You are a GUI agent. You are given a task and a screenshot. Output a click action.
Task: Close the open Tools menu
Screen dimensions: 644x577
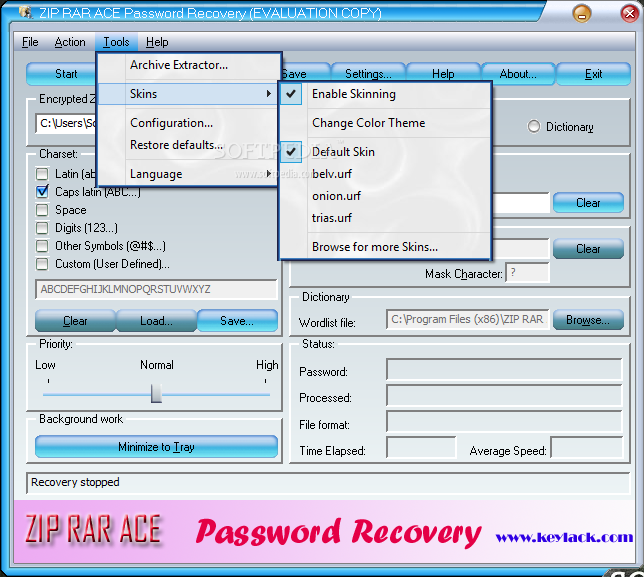116,42
